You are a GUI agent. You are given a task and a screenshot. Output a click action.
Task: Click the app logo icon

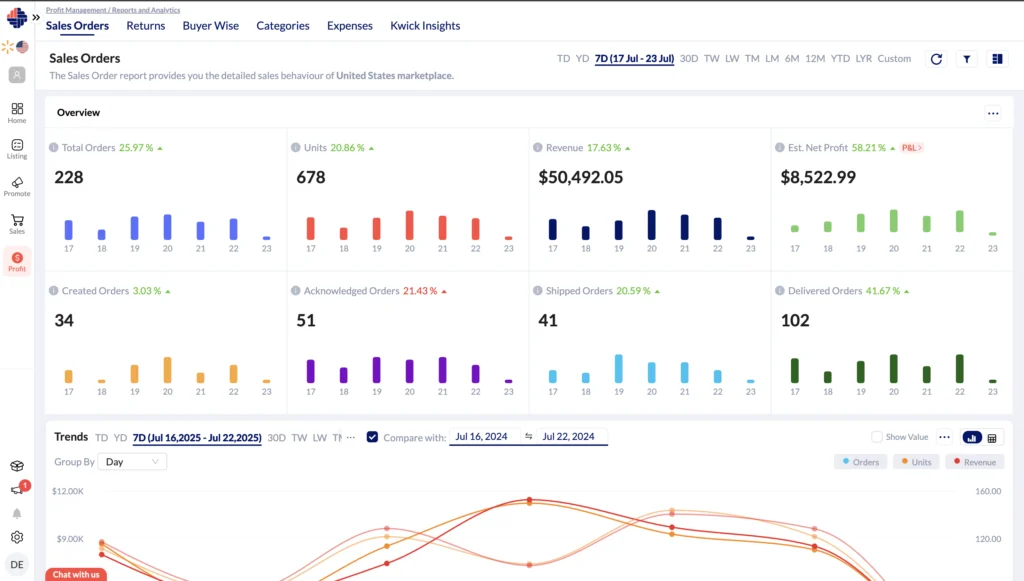[16, 18]
